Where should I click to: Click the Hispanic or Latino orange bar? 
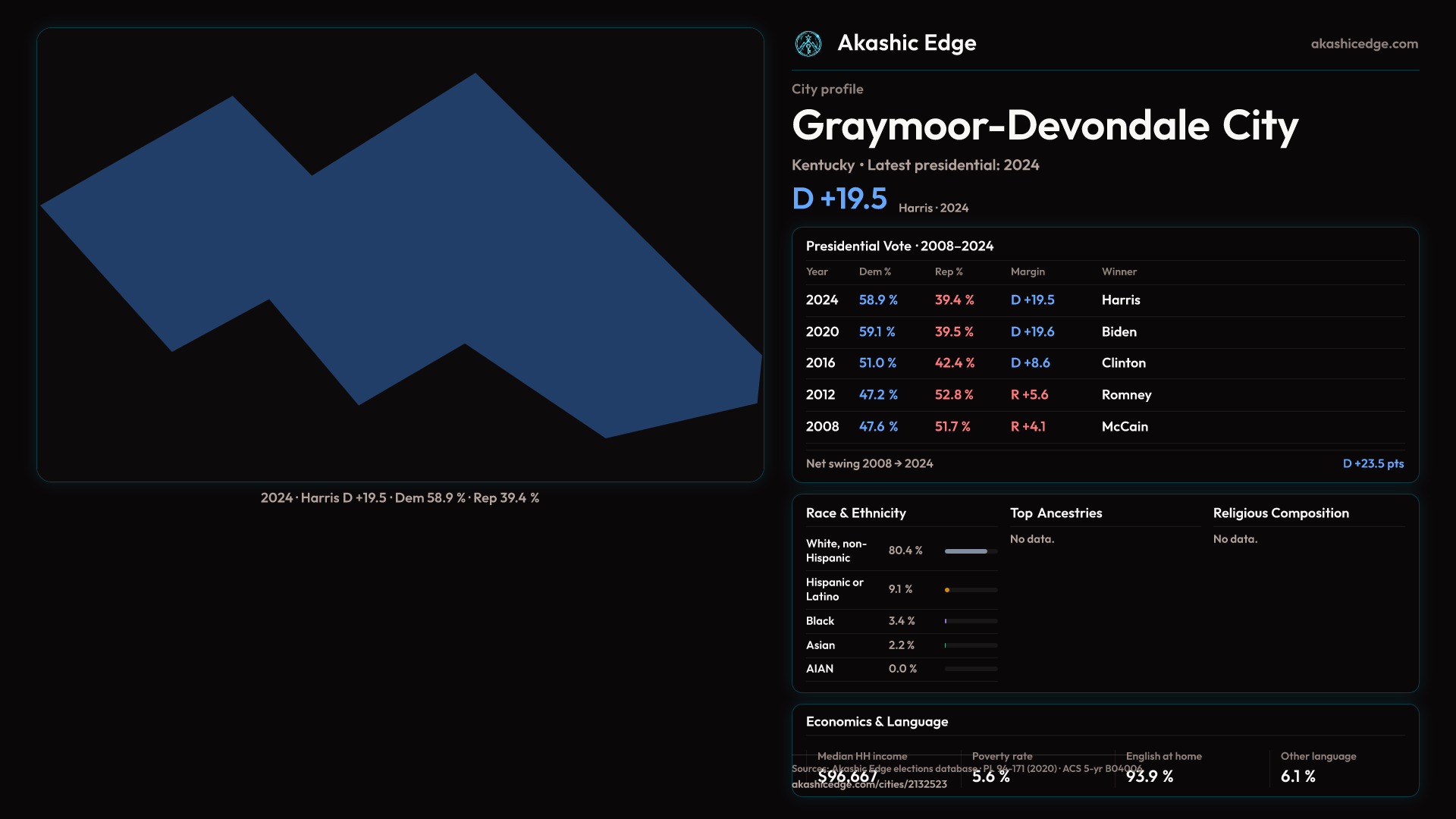[948, 590]
